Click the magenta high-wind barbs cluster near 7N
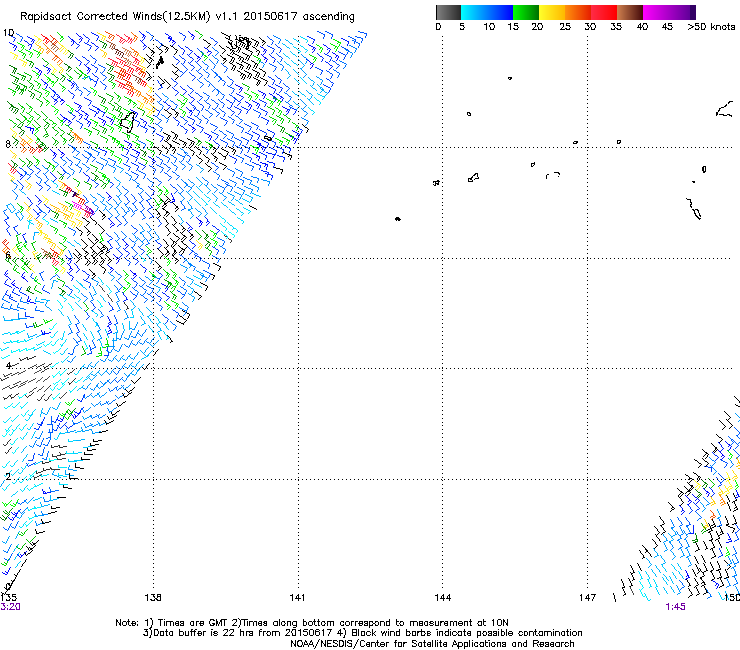740x650 pixels. click(82, 207)
